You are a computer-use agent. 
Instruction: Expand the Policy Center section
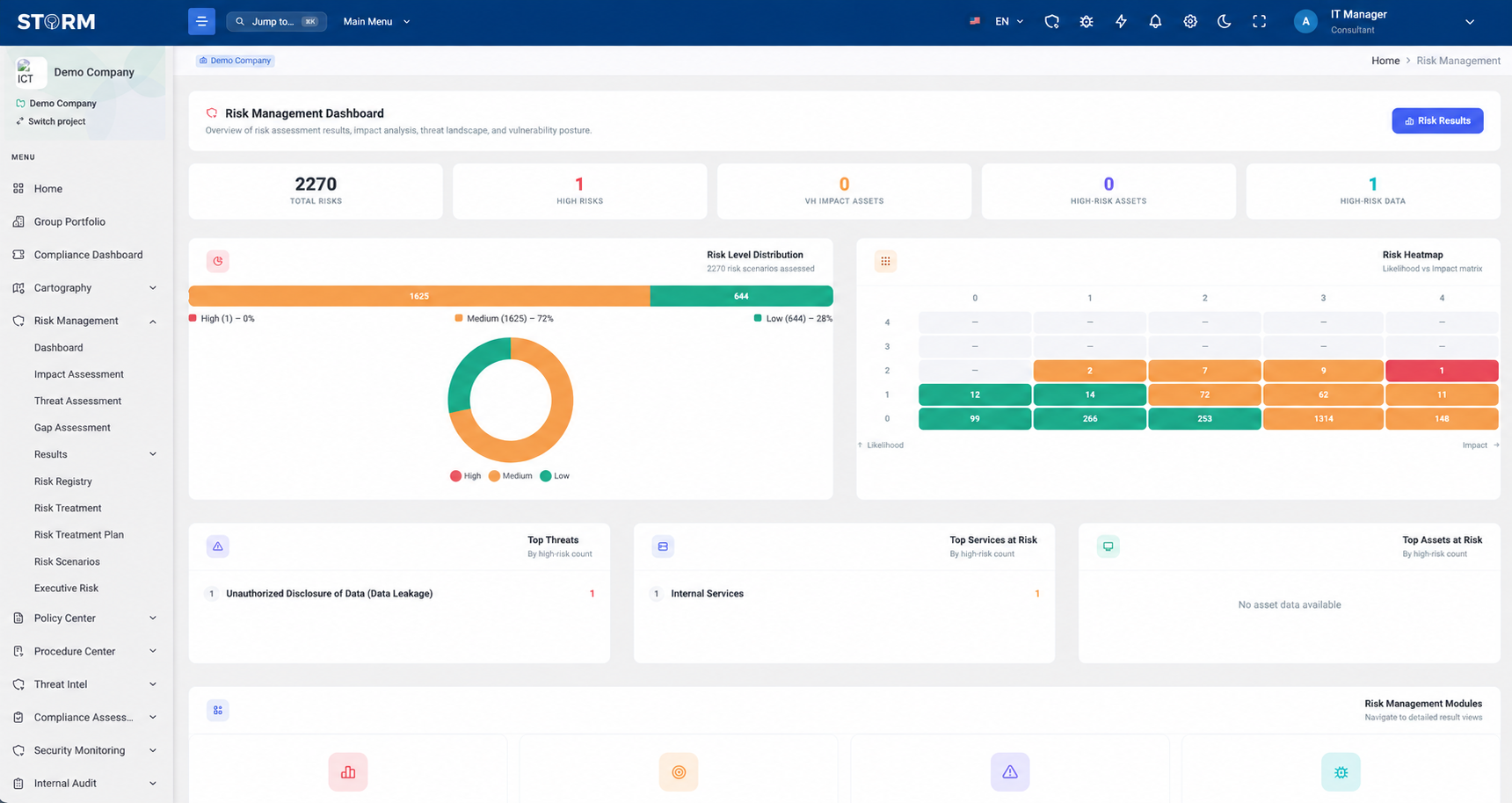(x=86, y=619)
